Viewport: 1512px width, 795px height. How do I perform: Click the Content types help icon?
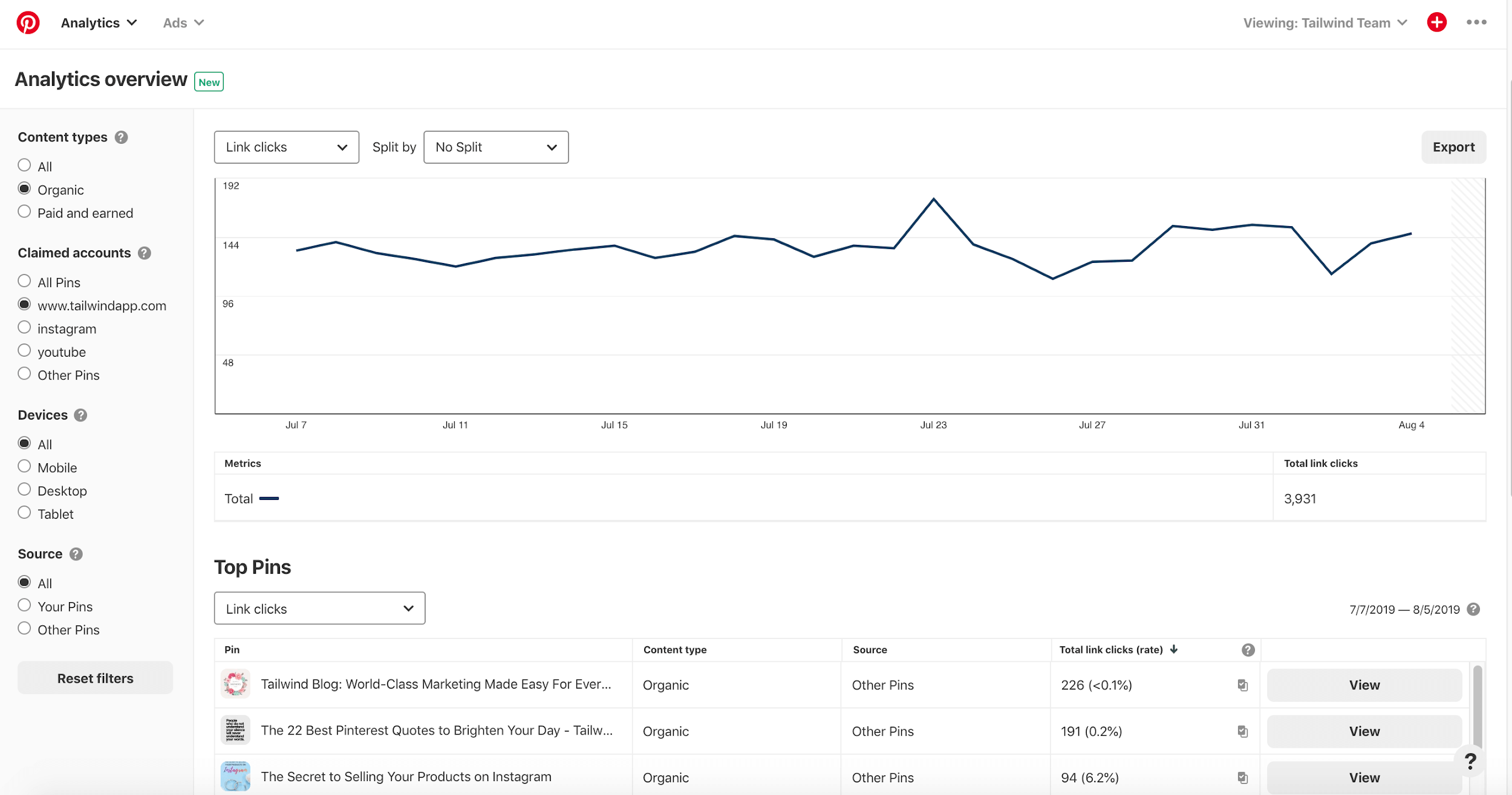pos(121,137)
